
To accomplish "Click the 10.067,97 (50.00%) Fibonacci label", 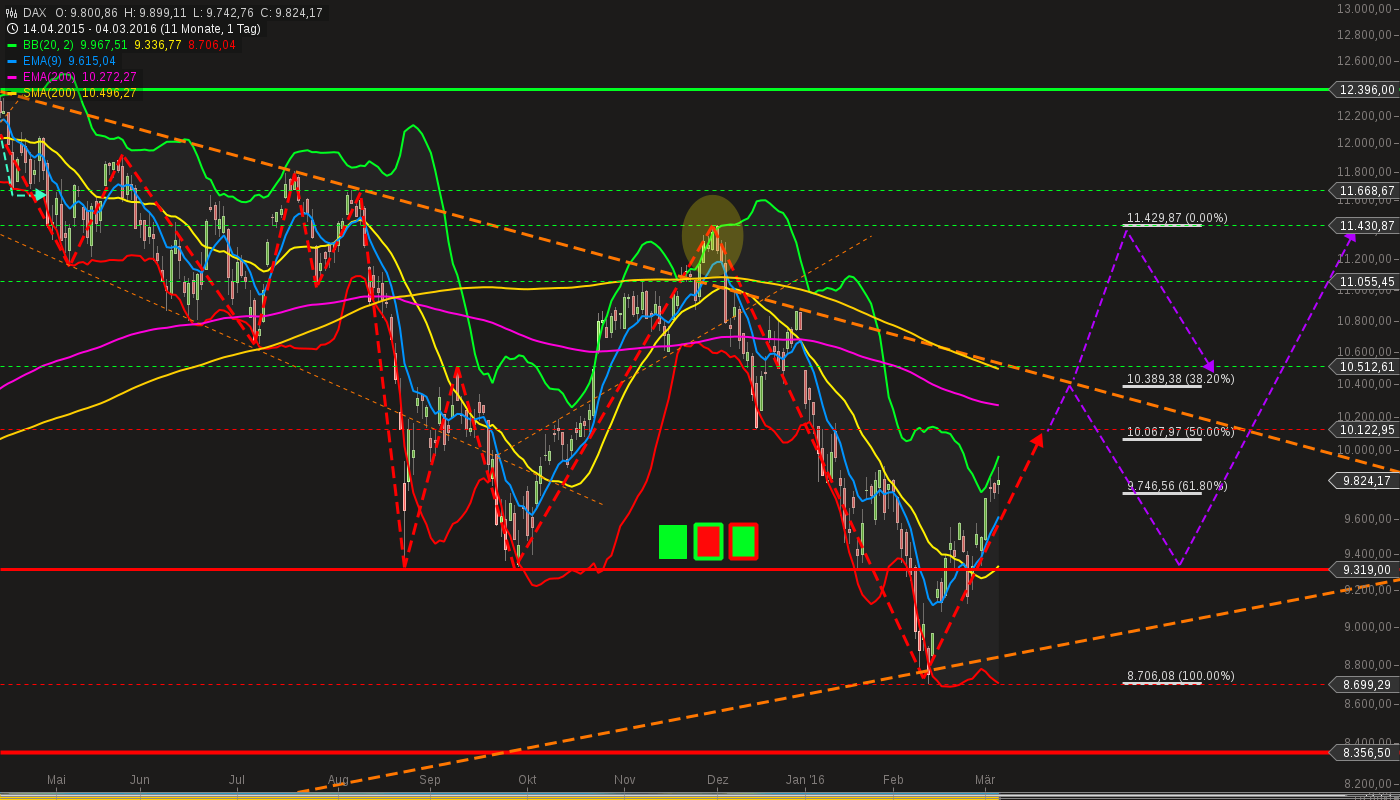I will [x=1178, y=432].
